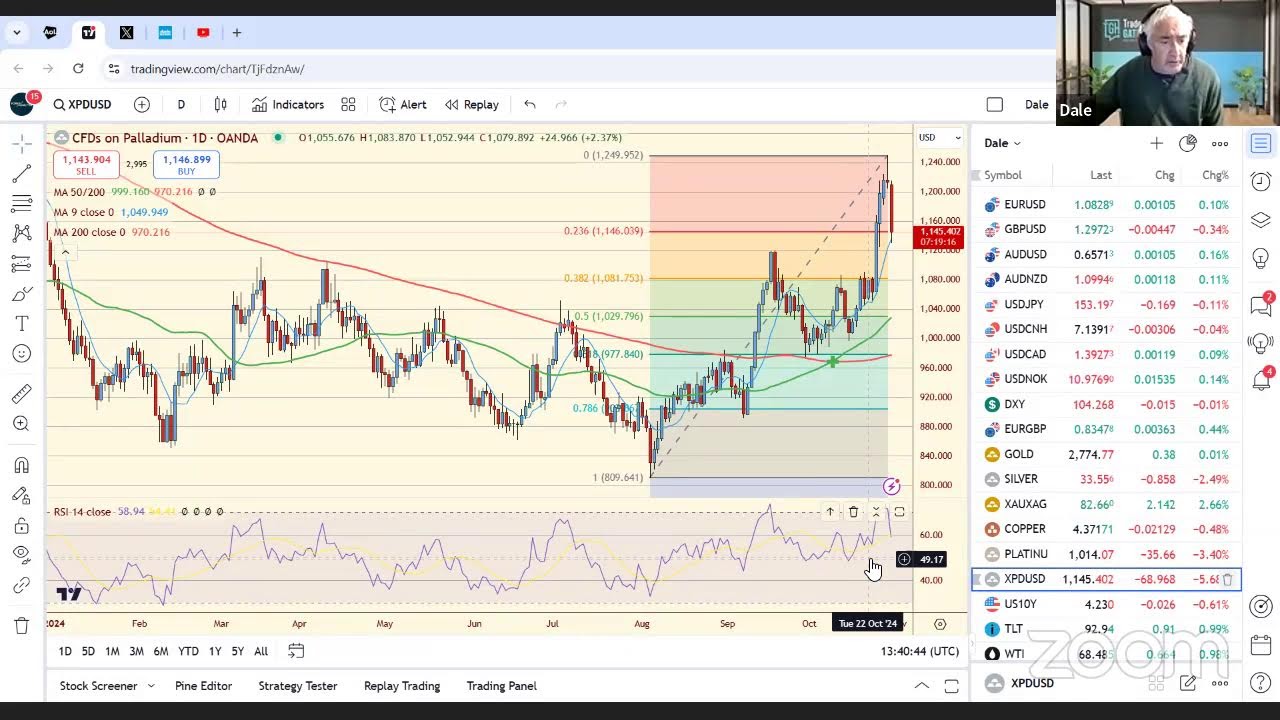This screenshot has height=720, width=1280.
Task: Open notifications bell with 4 badge
Action: click(x=1261, y=380)
